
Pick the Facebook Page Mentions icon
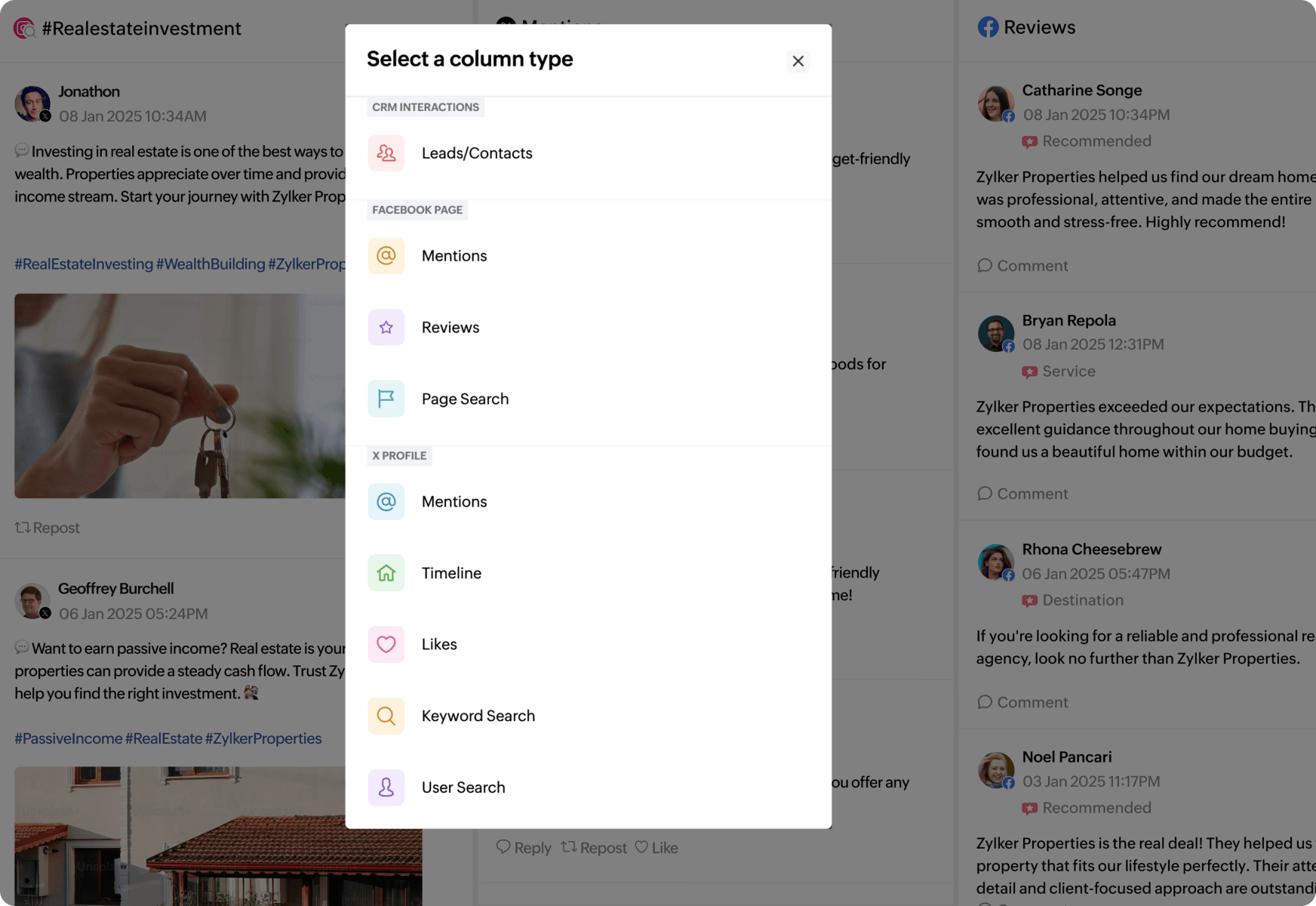tap(386, 256)
